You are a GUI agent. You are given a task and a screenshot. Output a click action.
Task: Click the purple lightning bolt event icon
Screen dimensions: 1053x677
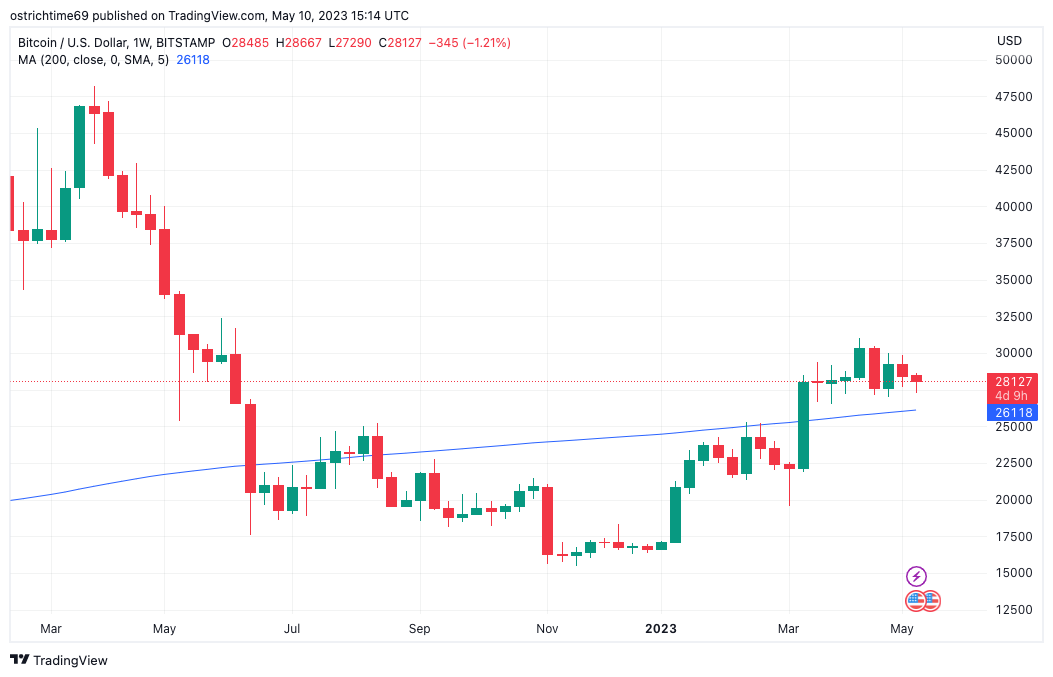pyautogui.click(x=916, y=576)
